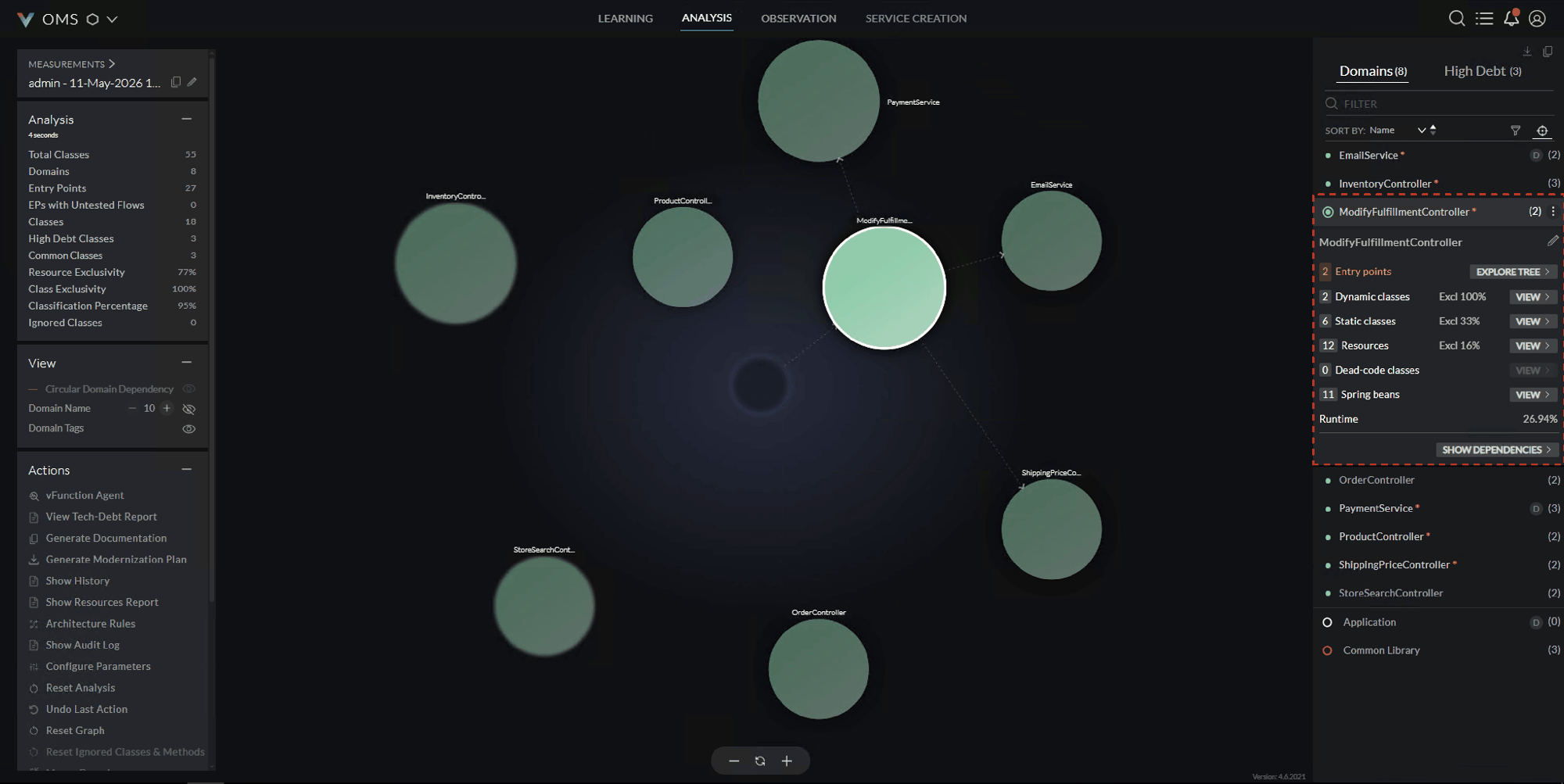Open the OMS application dropdown chevron
Viewport: 1564px width, 784px height.
click(113, 20)
